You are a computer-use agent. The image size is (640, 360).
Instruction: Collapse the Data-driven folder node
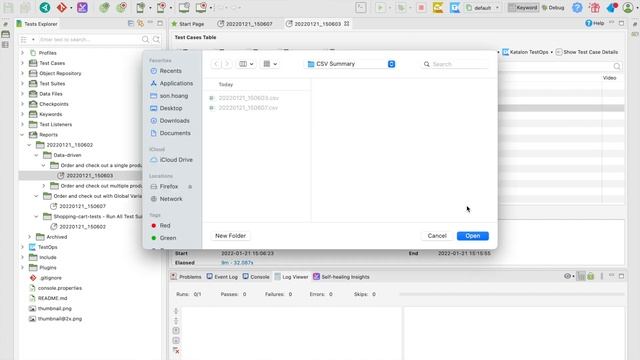pyautogui.click(x=36, y=155)
